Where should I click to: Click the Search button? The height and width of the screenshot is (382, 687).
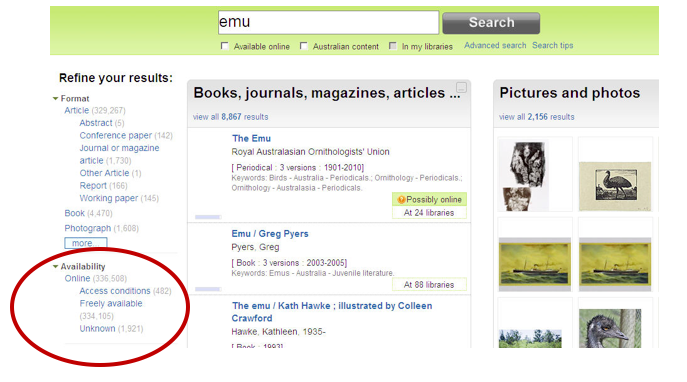491,23
